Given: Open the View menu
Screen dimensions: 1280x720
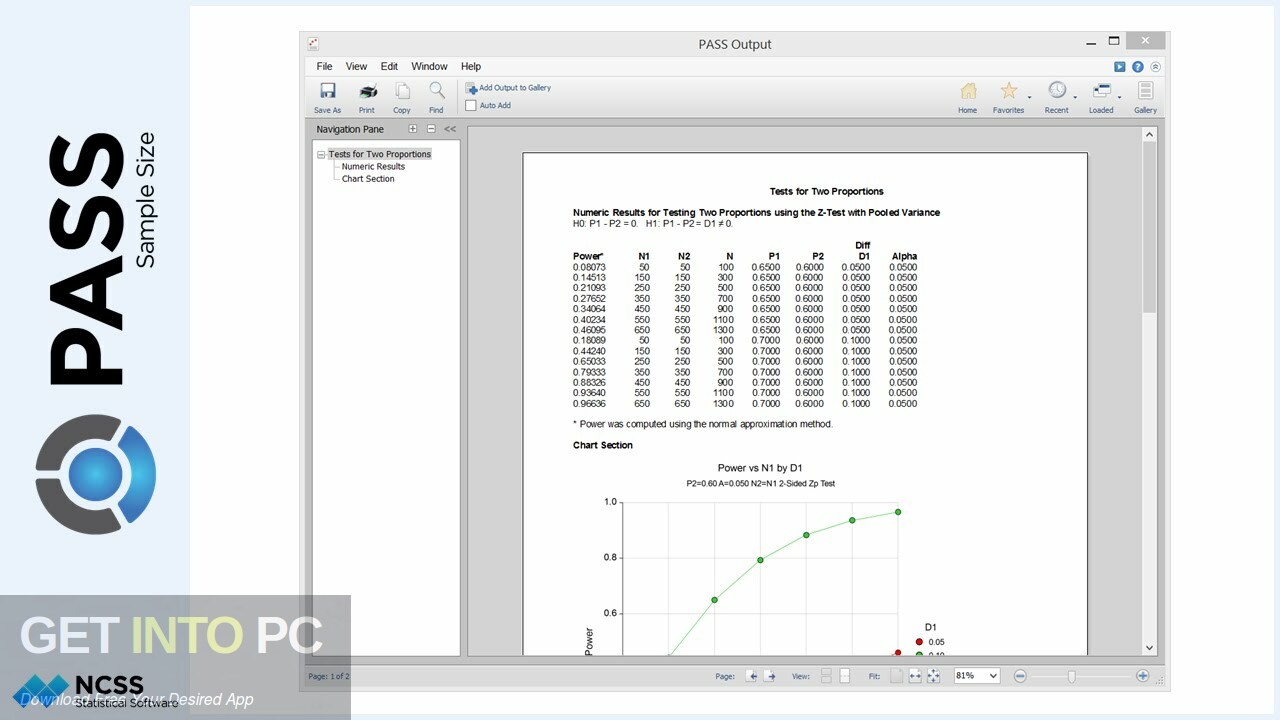Looking at the screenshot, I should pyautogui.click(x=356, y=66).
